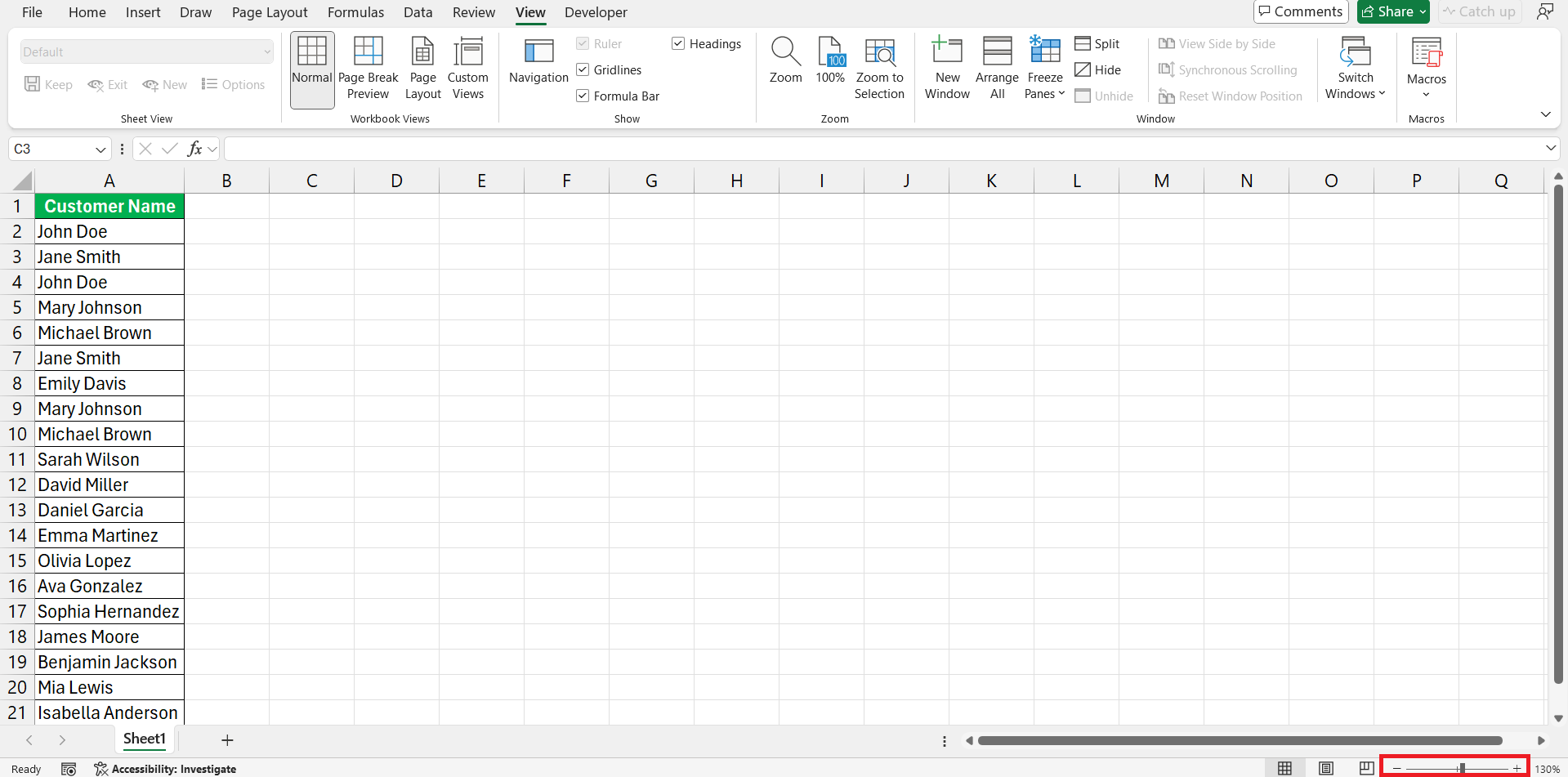Select the Customer Name header cell
The image size is (1568, 777).
coord(109,206)
